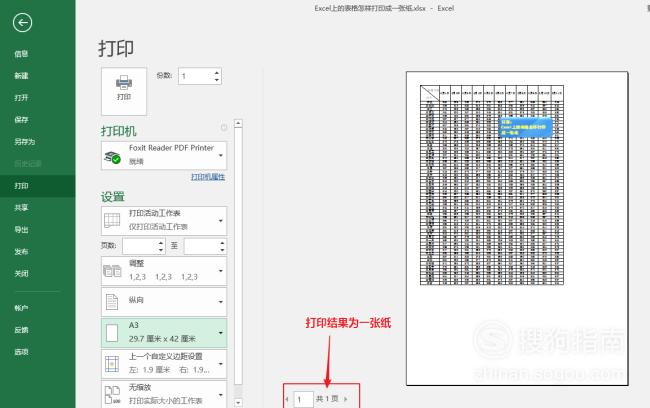Open the collate (调整 1,2,3) dropdown
This screenshot has width=650, height=408.
(x=164, y=271)
